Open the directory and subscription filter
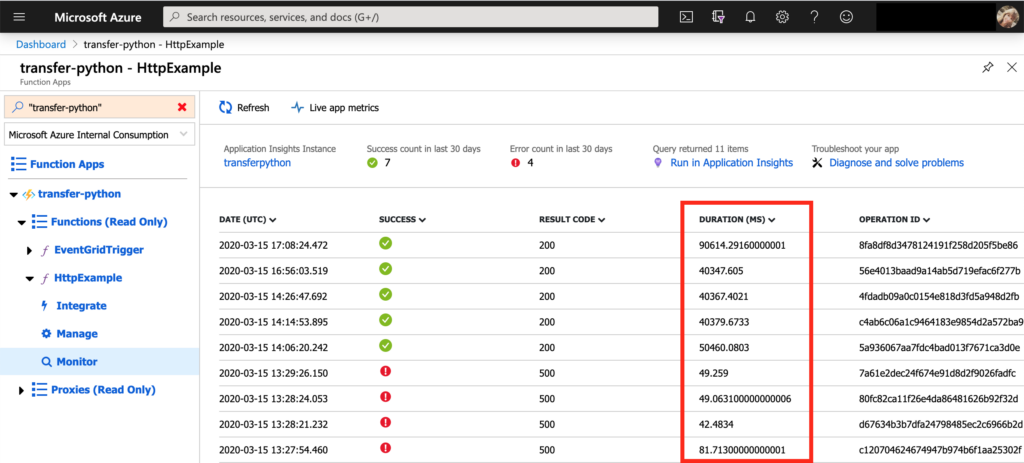This screenshot has height=463, width=1024. (718, 18)
